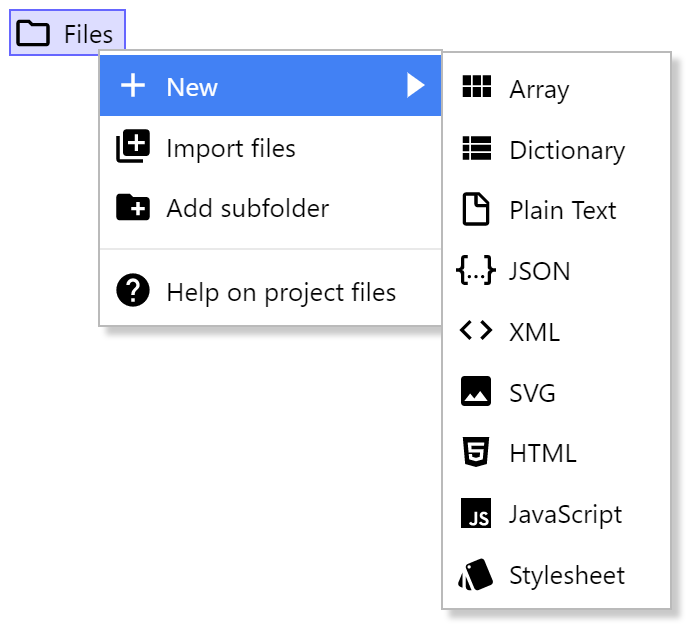Click the Array grid icon
Viewport: 690px width, 631px height.
click(476, 88)
